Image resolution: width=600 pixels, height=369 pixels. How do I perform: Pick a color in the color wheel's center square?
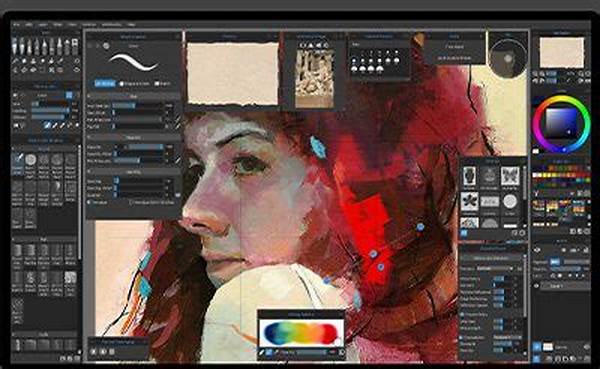coord(561,123)
